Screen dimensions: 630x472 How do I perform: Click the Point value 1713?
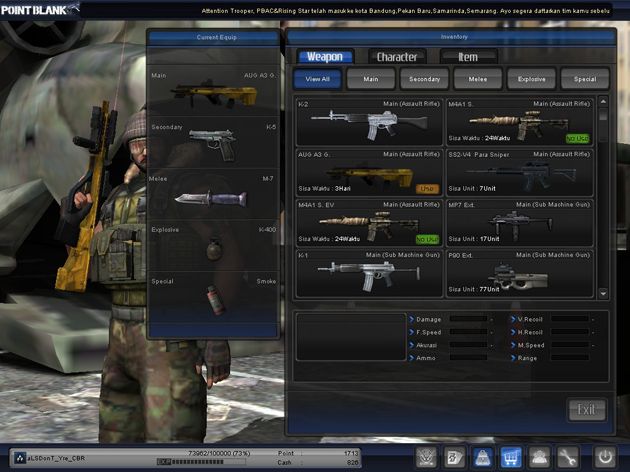click(x=351, y=453)
